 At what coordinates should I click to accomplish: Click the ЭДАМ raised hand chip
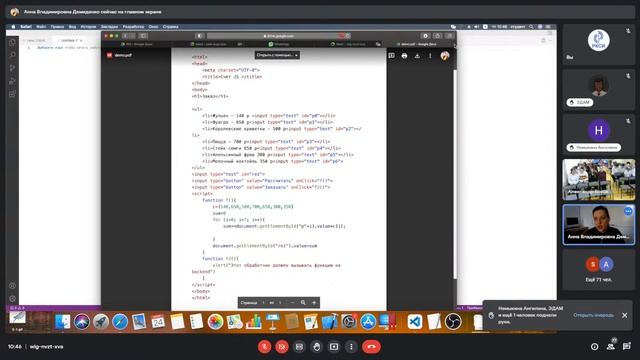tap(580, 102)
